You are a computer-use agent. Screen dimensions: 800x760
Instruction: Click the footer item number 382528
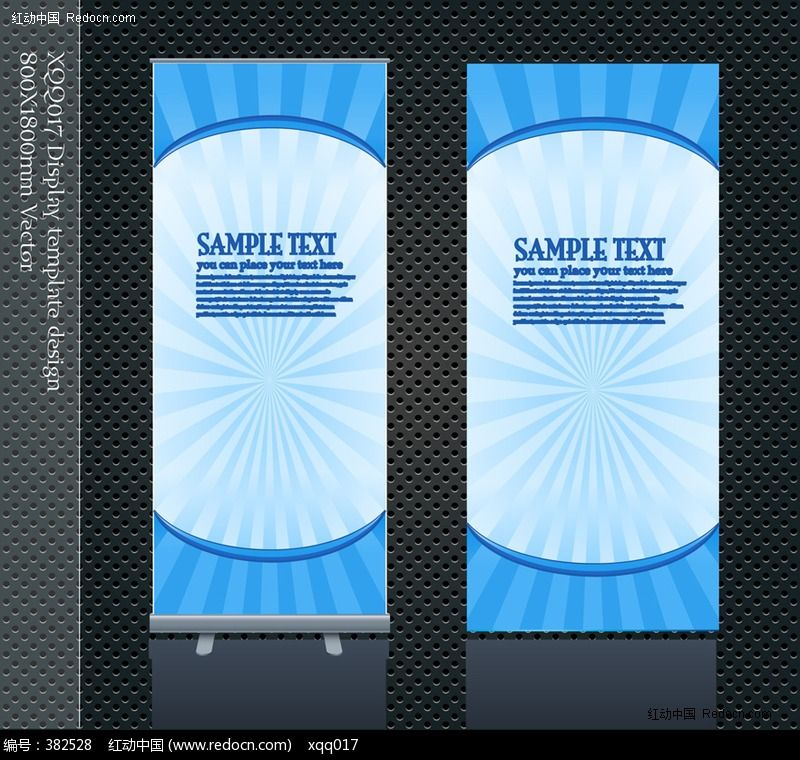pos(68,745)
